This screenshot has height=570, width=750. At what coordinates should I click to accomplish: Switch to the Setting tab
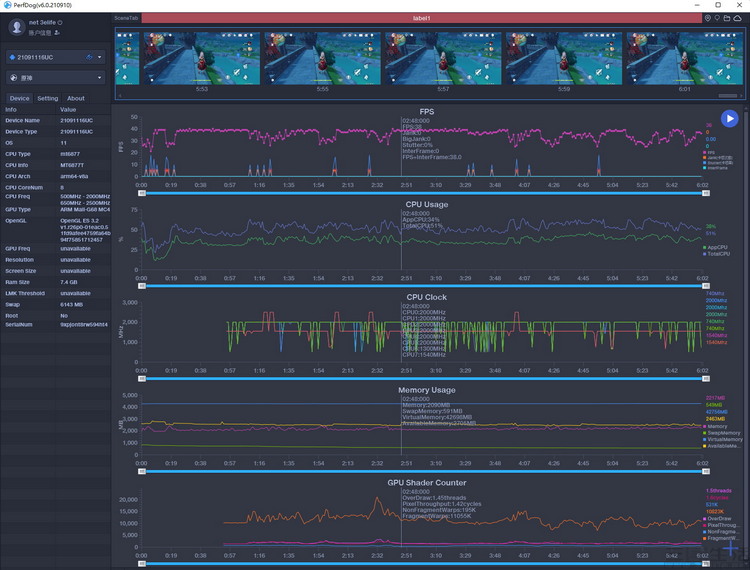point(48,98)
